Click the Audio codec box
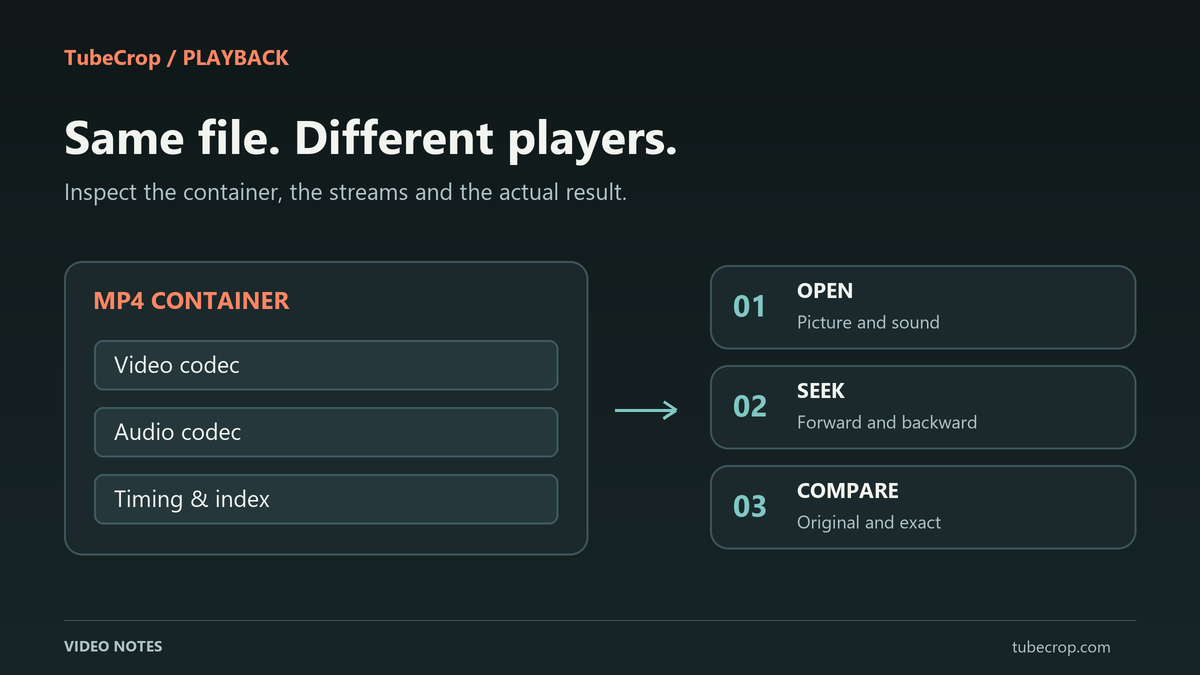The height and width of the screenshot is (675, 1200). 326,432
